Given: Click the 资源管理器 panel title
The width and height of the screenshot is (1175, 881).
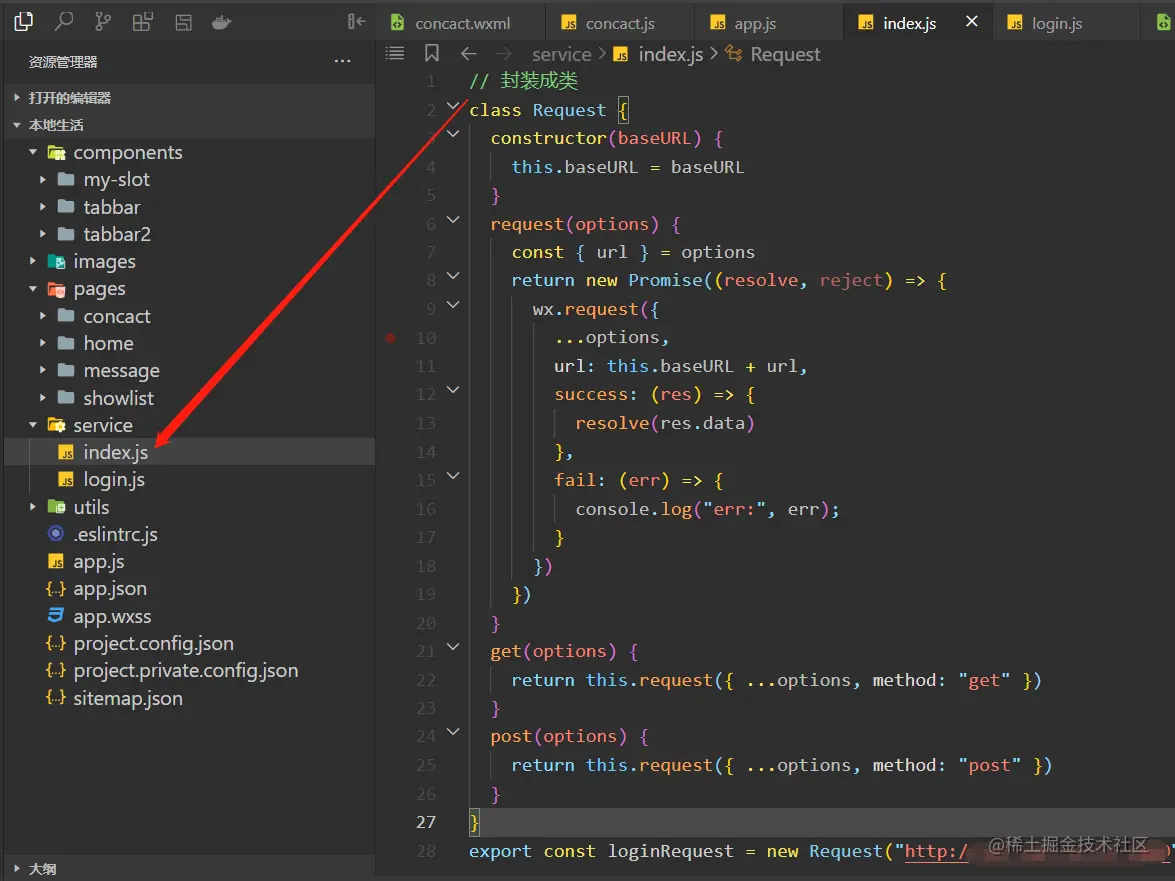Looking at the screenshot, I should (63, 62).
